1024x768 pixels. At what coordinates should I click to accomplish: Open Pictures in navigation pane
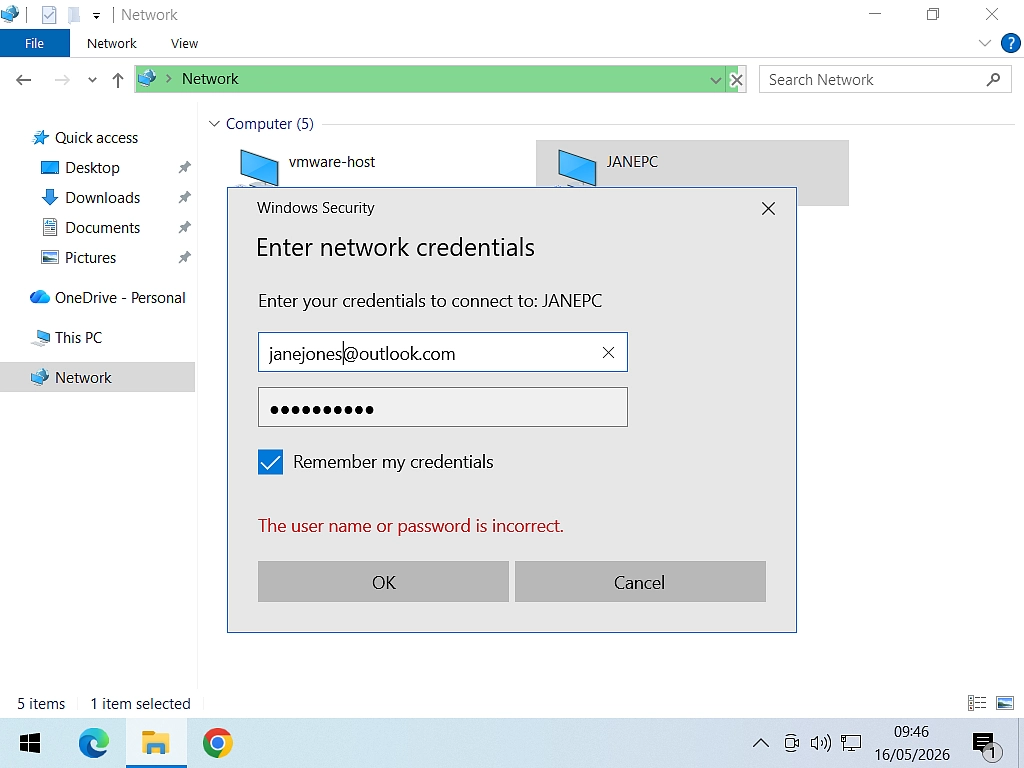[x=90, y=258]
